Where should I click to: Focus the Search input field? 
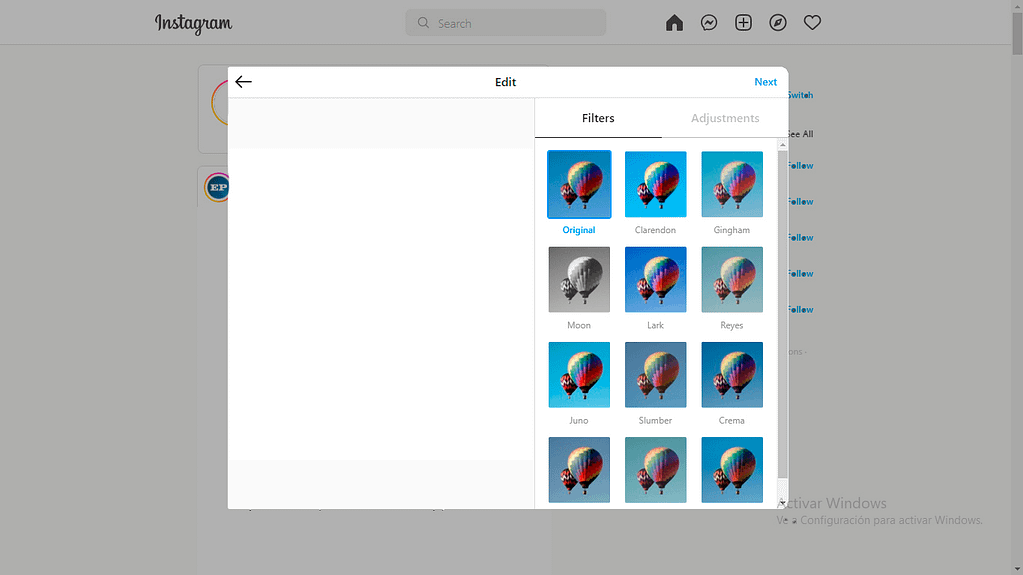(506, 23)
